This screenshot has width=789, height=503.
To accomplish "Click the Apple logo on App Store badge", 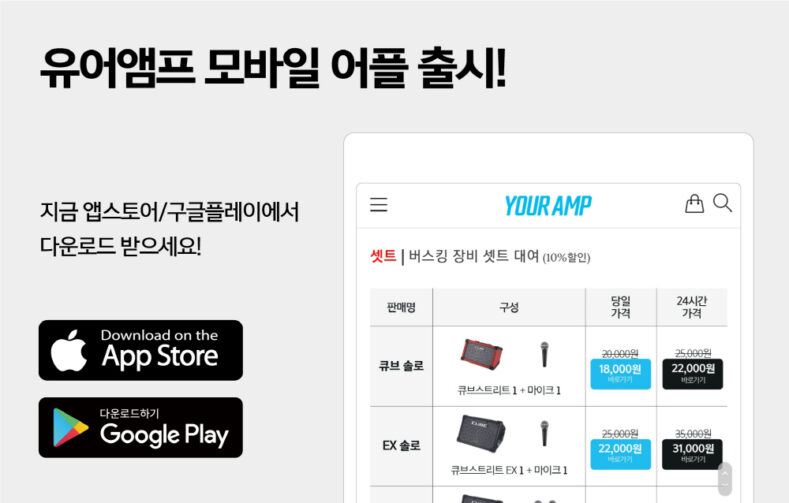I will [69, 351].
